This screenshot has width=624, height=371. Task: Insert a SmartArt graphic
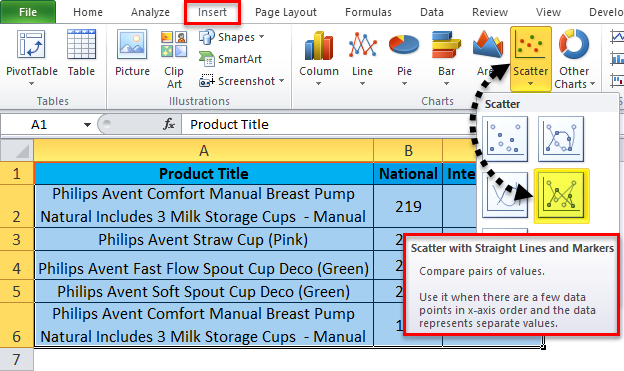[x=230, y=59]
